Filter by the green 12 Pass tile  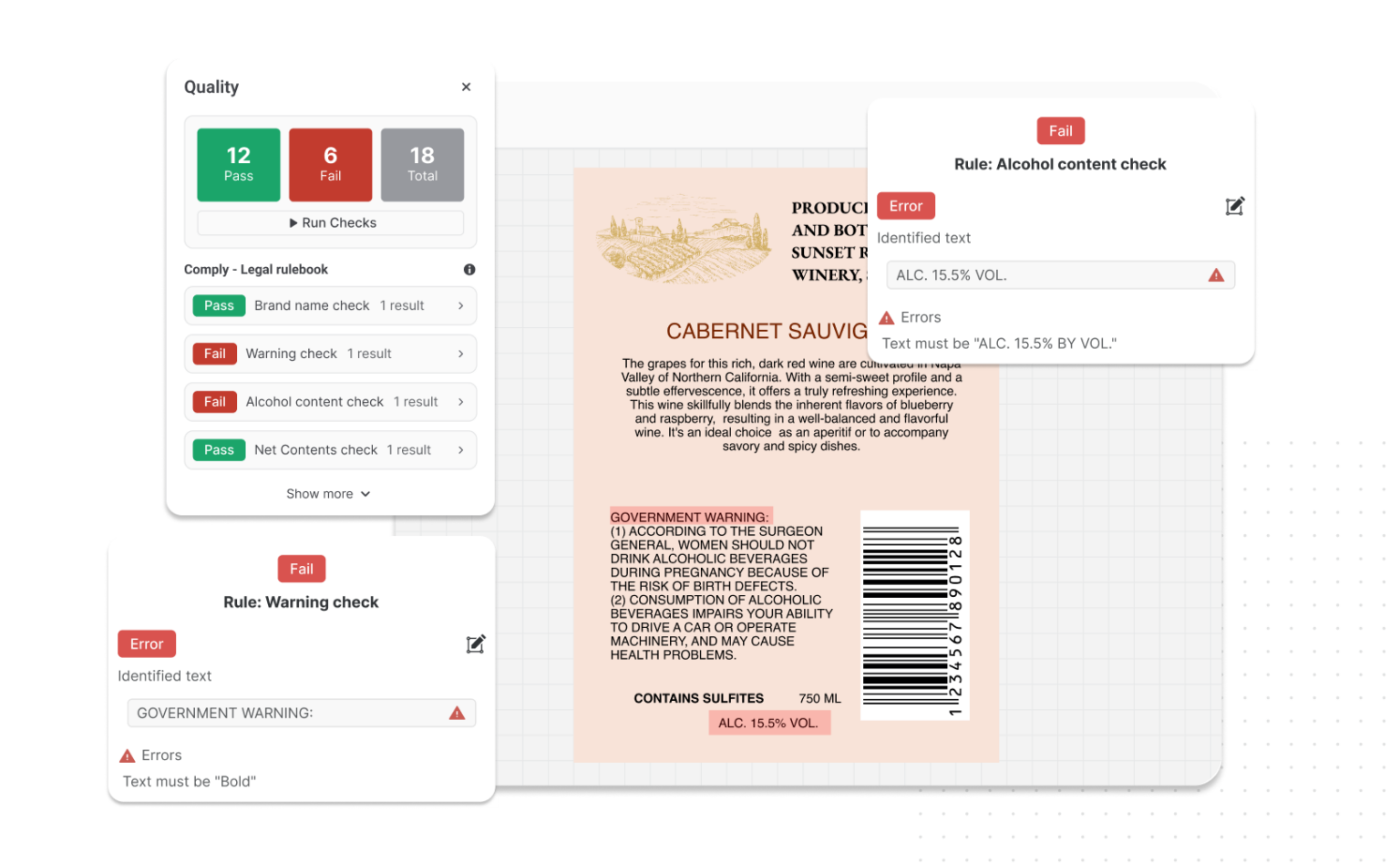(x=239, y=165)
